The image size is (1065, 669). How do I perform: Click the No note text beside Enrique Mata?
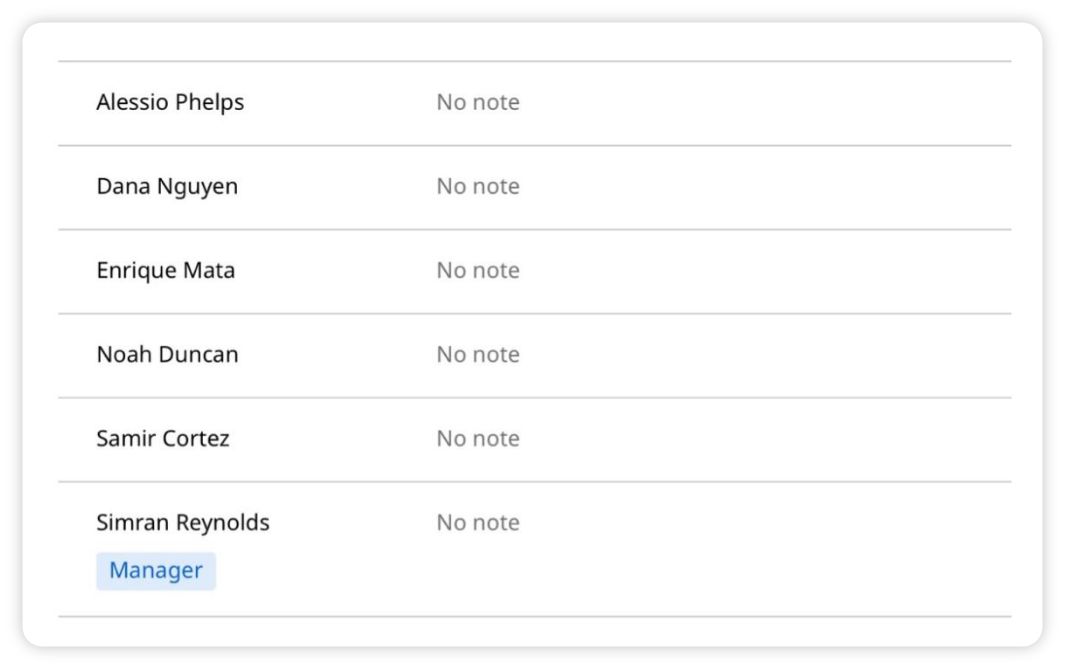(x=478, y=270)
